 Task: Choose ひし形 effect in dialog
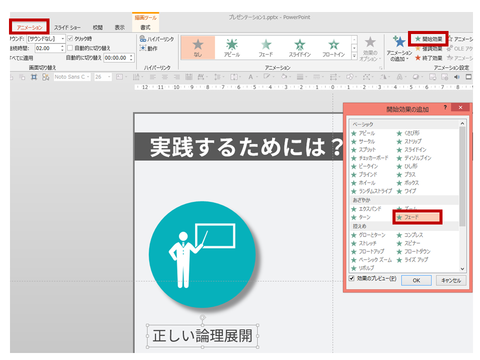[407, 166]
